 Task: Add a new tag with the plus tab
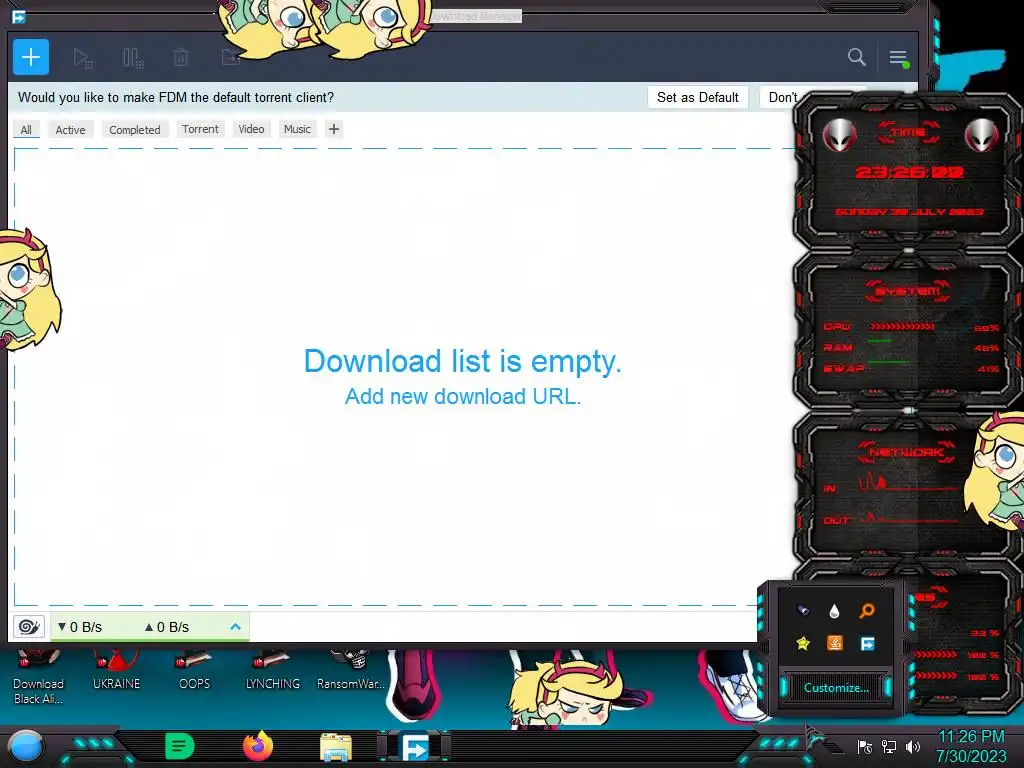pyautogui.click(x=334, y=129)
